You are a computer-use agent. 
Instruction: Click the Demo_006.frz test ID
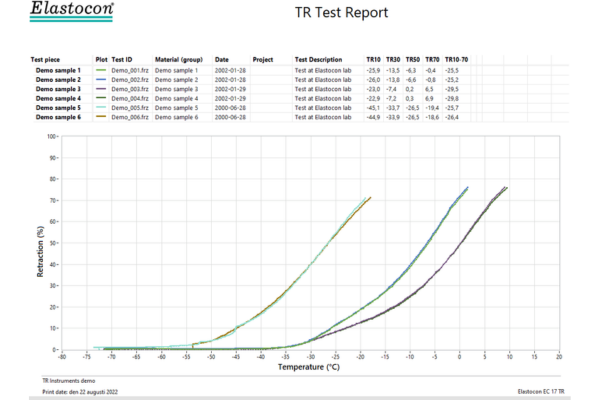pos(129,117)
